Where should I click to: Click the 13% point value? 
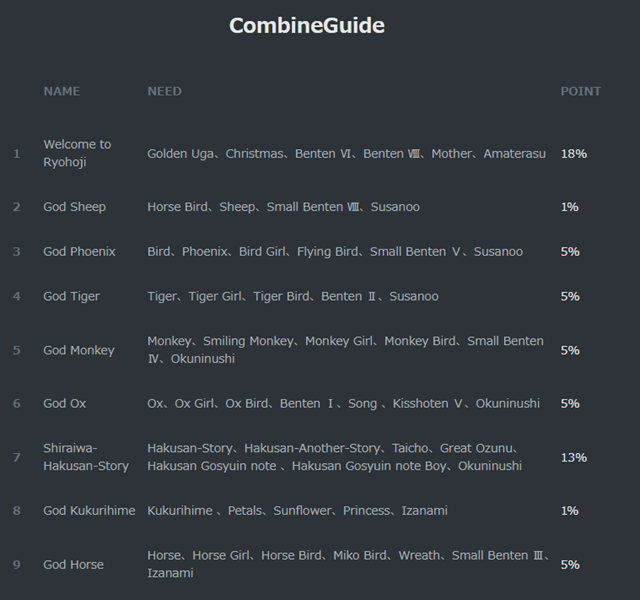(573, 458)
